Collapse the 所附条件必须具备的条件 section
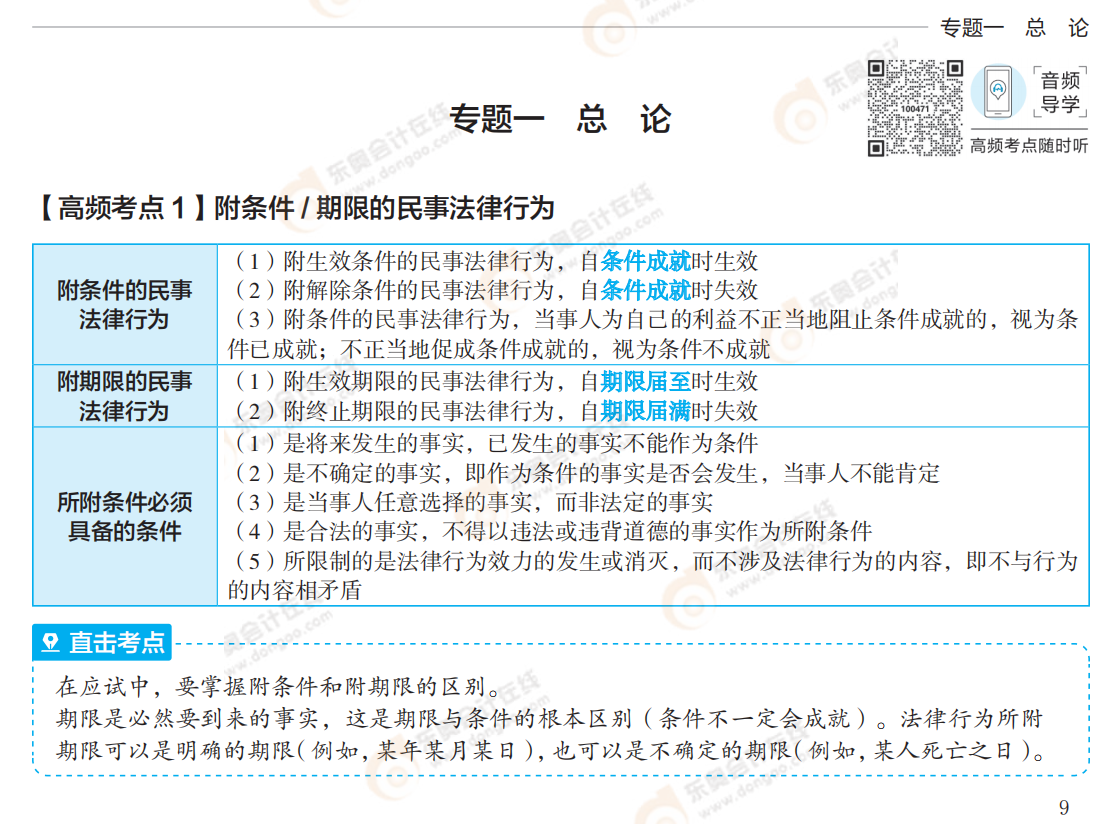 coord(125,513)
